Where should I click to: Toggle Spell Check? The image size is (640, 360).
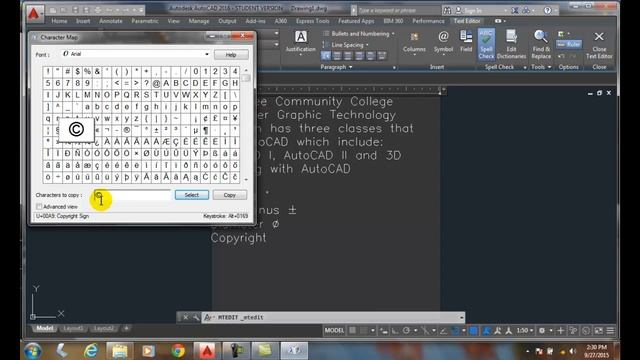pyautogui.click(x=486, y=44)
